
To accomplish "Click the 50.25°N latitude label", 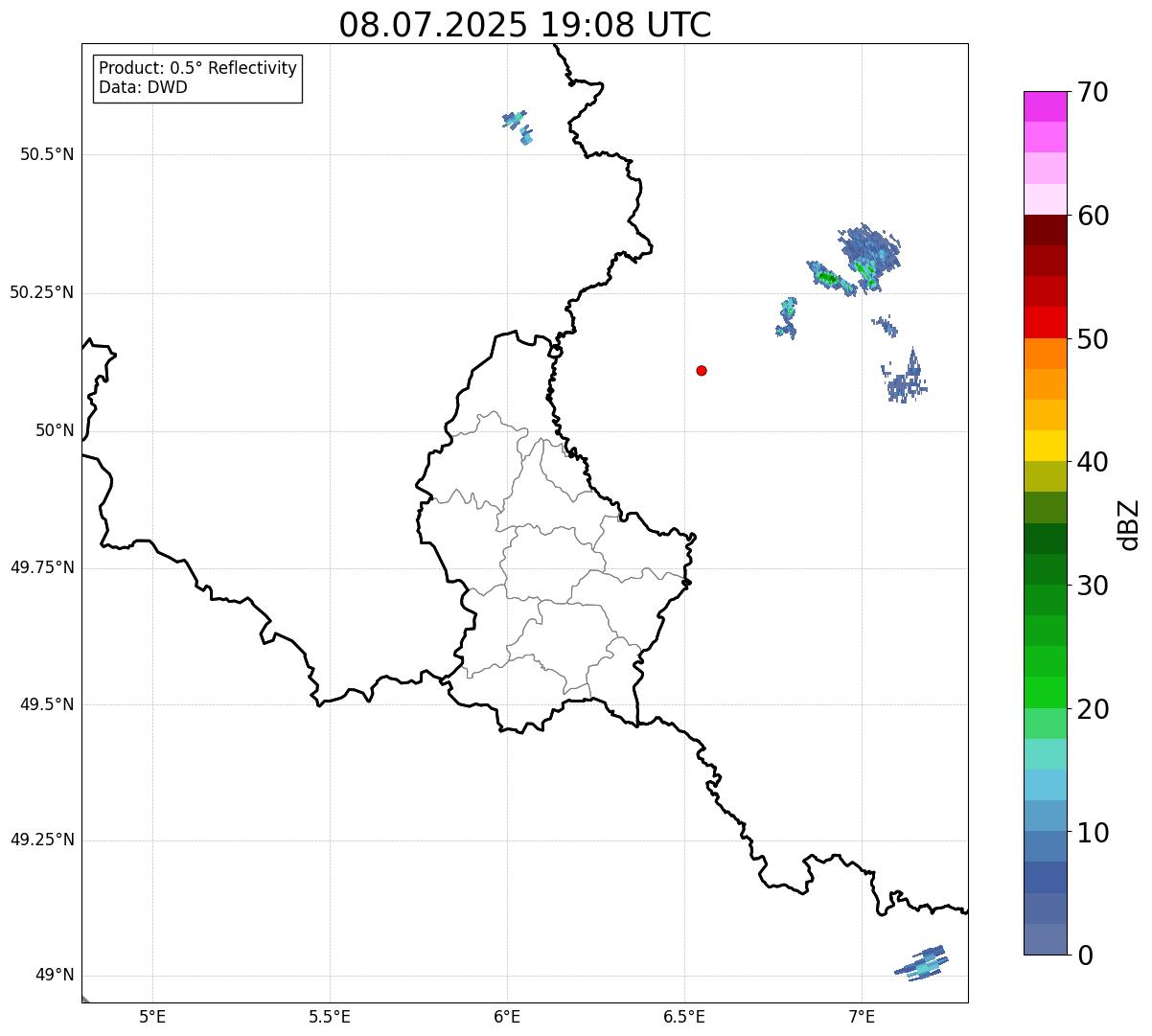I will coord(41,292).
